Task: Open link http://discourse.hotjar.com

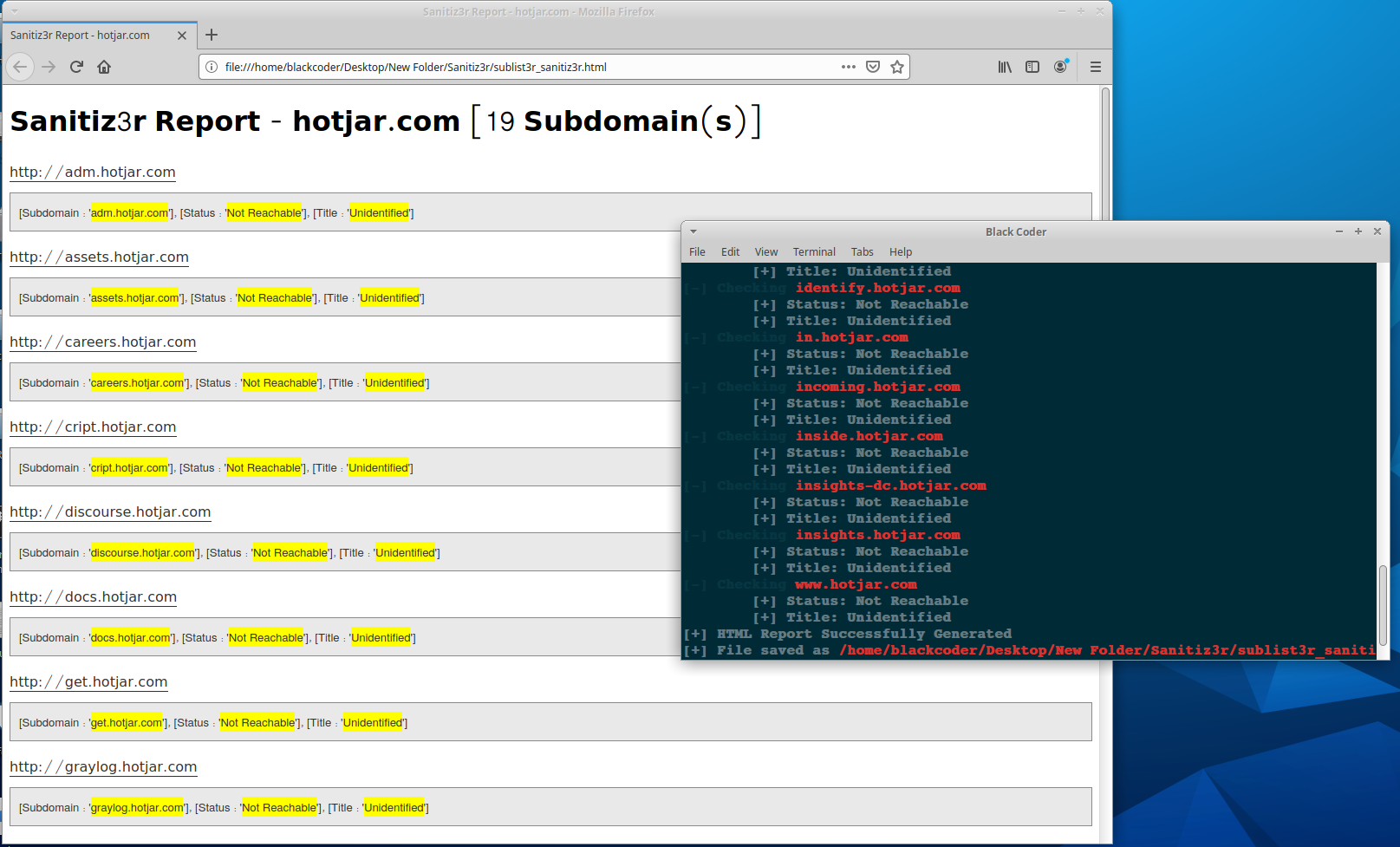Action: [110, 511]
